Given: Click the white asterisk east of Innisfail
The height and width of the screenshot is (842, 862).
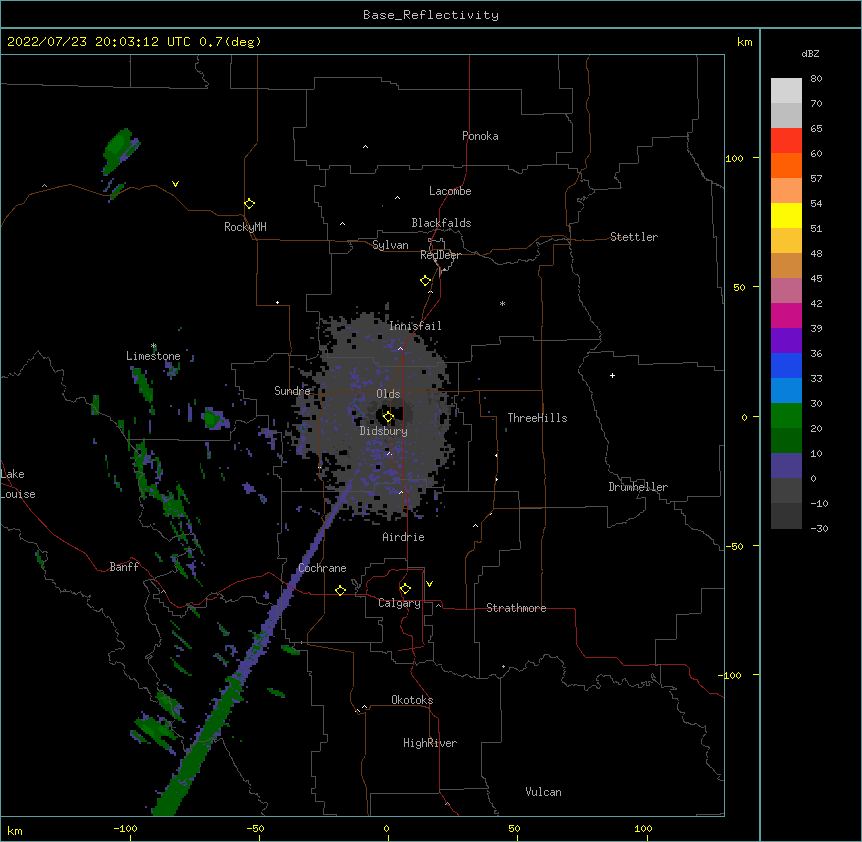Looking at the screenshot, I should [x=502, y=303].
